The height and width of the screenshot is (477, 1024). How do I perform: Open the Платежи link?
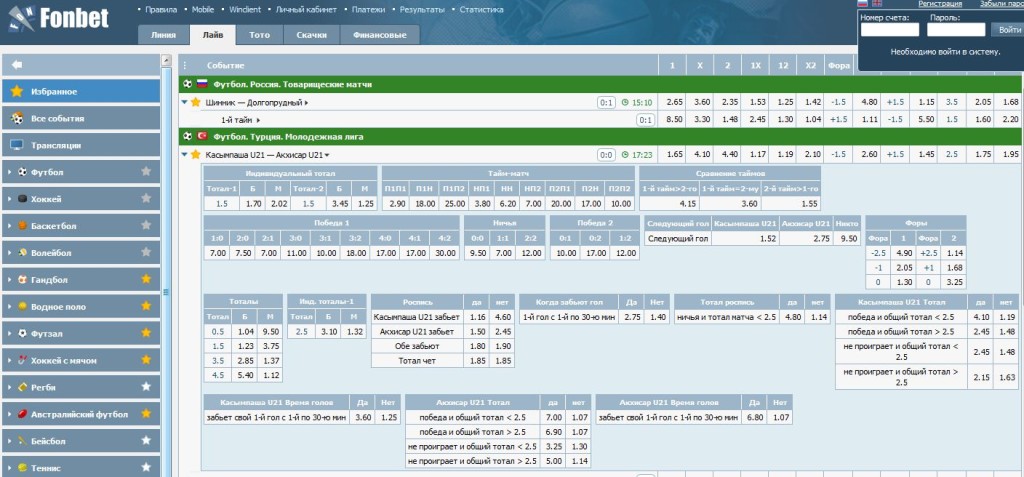(368, 10)
